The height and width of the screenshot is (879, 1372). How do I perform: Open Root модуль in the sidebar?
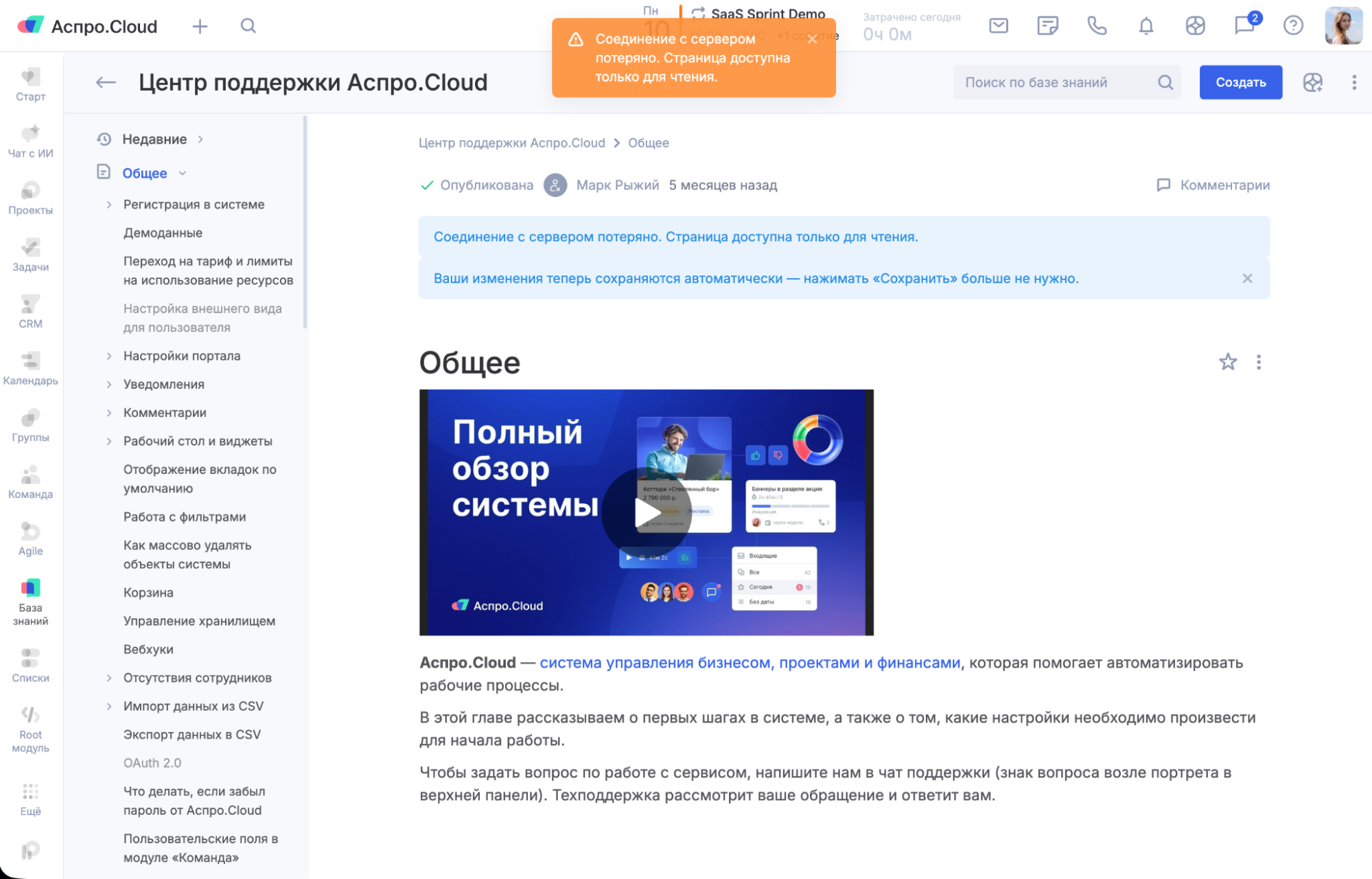pos(31,729)
